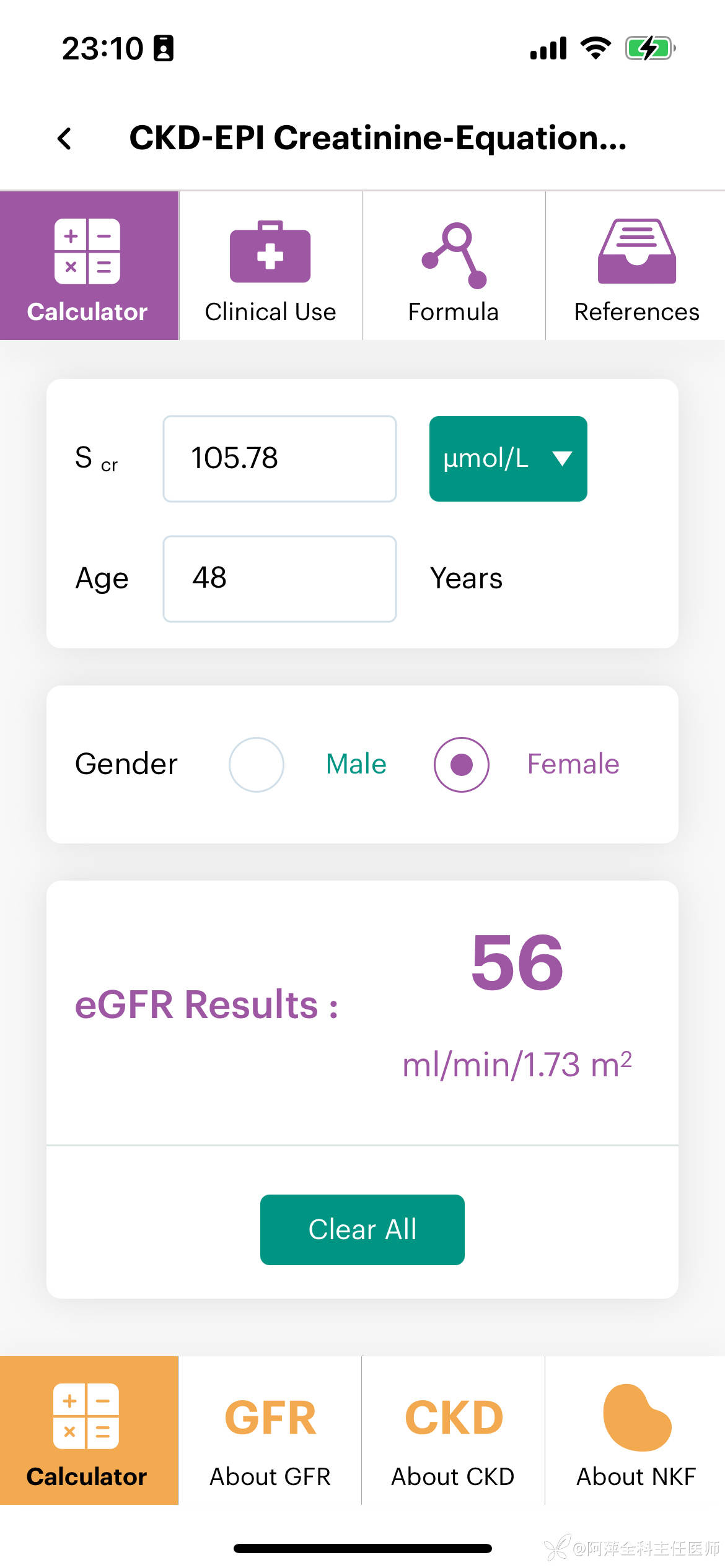The image size is (725, 1568).
Task: Tap the Female label text
Action: tap(573, 764)
